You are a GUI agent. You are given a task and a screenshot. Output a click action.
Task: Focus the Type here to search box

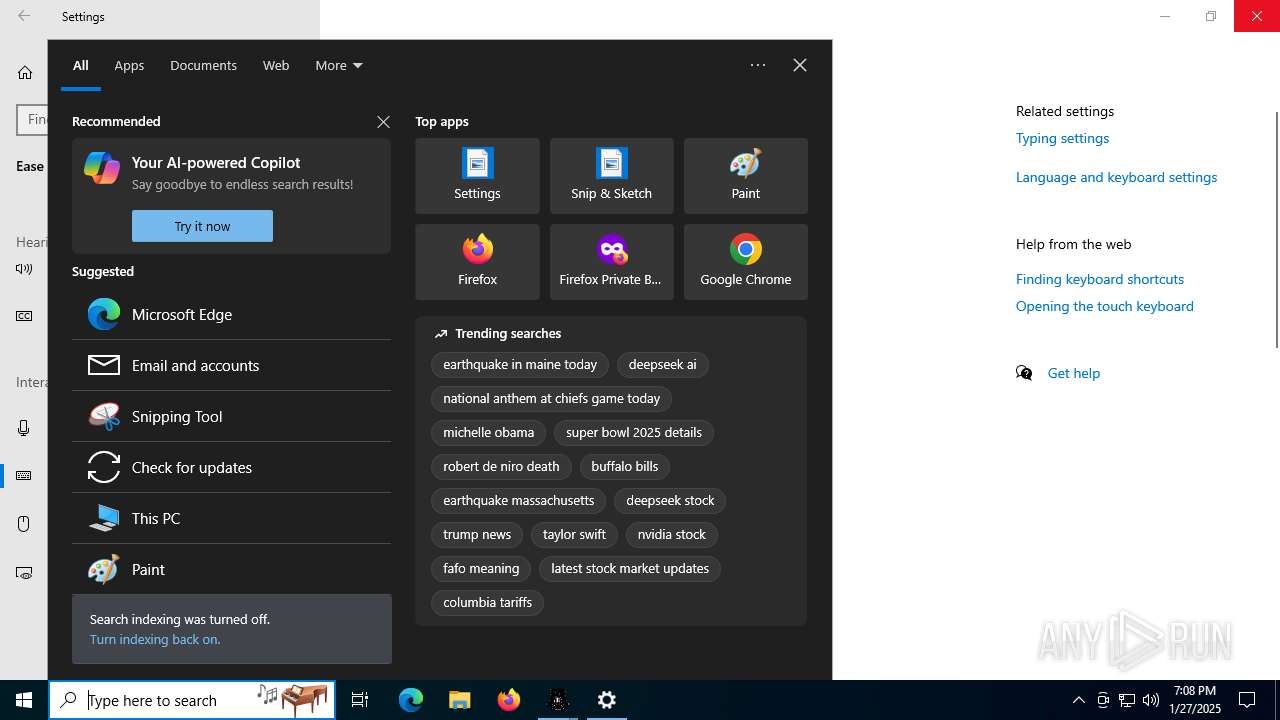pos(192,700)
